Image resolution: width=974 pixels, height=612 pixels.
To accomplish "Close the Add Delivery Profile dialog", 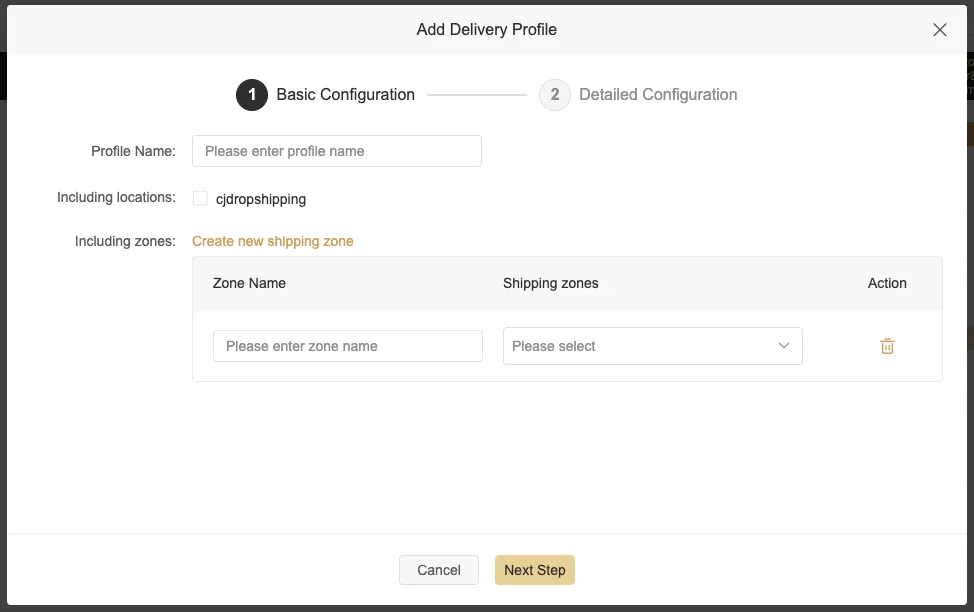I will (x=939, y=30).
